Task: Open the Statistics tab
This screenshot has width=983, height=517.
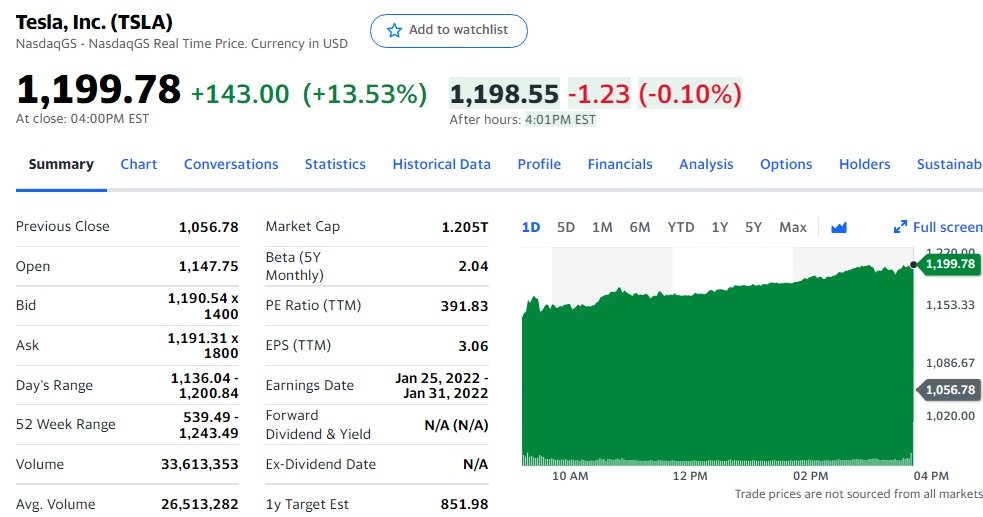Action: [x=335, y=164]
